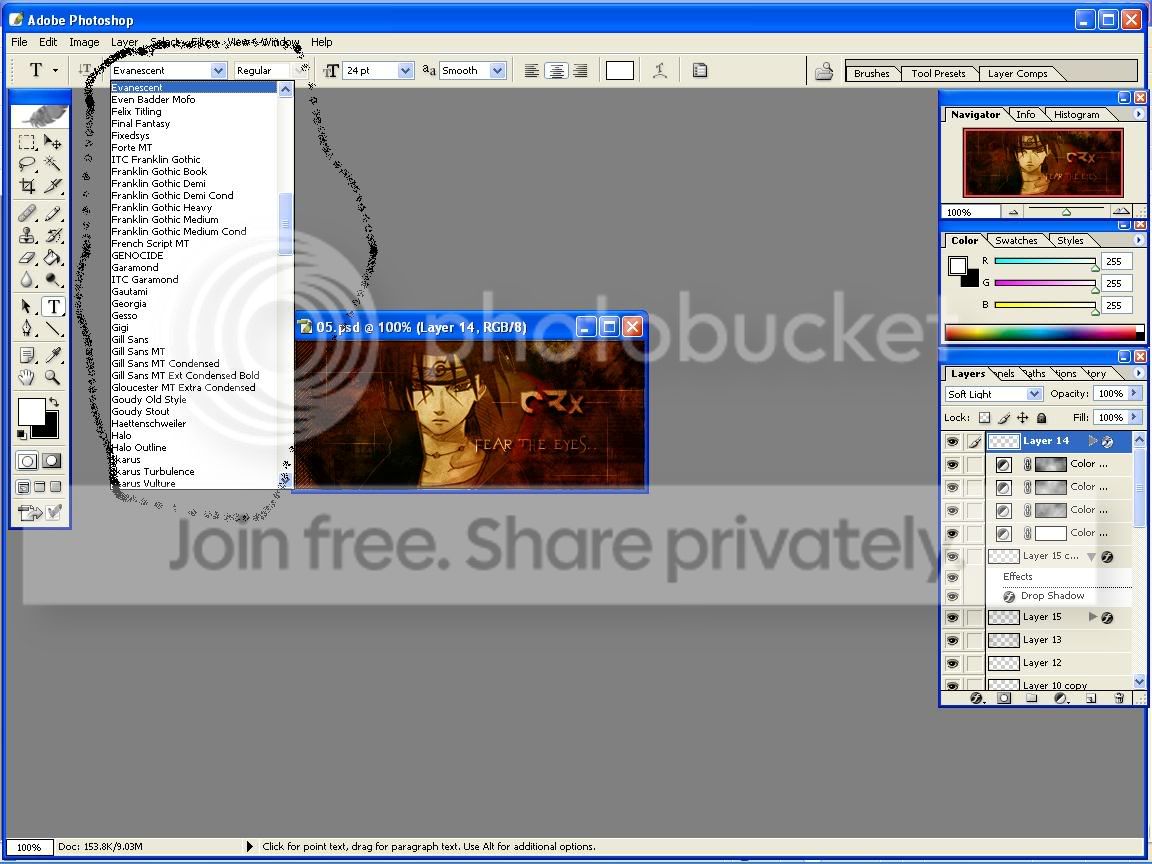Hide Layer 13 with its eye icon
This screenshot has width=1152, height=864.
(952, 641)
